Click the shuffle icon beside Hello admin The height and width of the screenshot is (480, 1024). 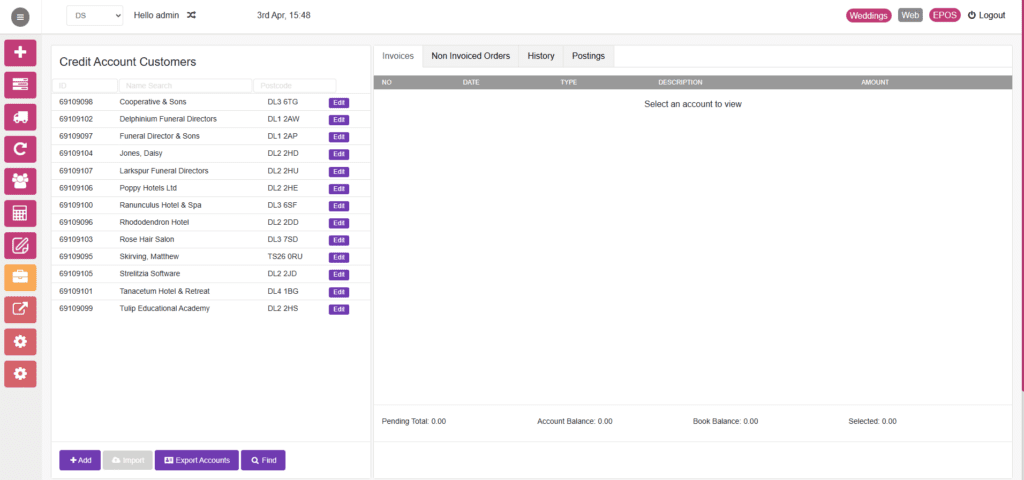(x=191, y=15)
